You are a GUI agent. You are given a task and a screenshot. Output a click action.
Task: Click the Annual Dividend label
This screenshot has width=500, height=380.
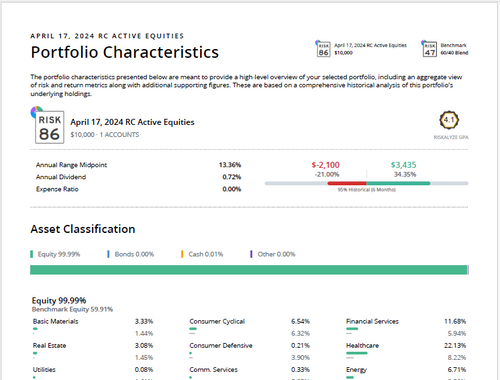pos(61,177)
